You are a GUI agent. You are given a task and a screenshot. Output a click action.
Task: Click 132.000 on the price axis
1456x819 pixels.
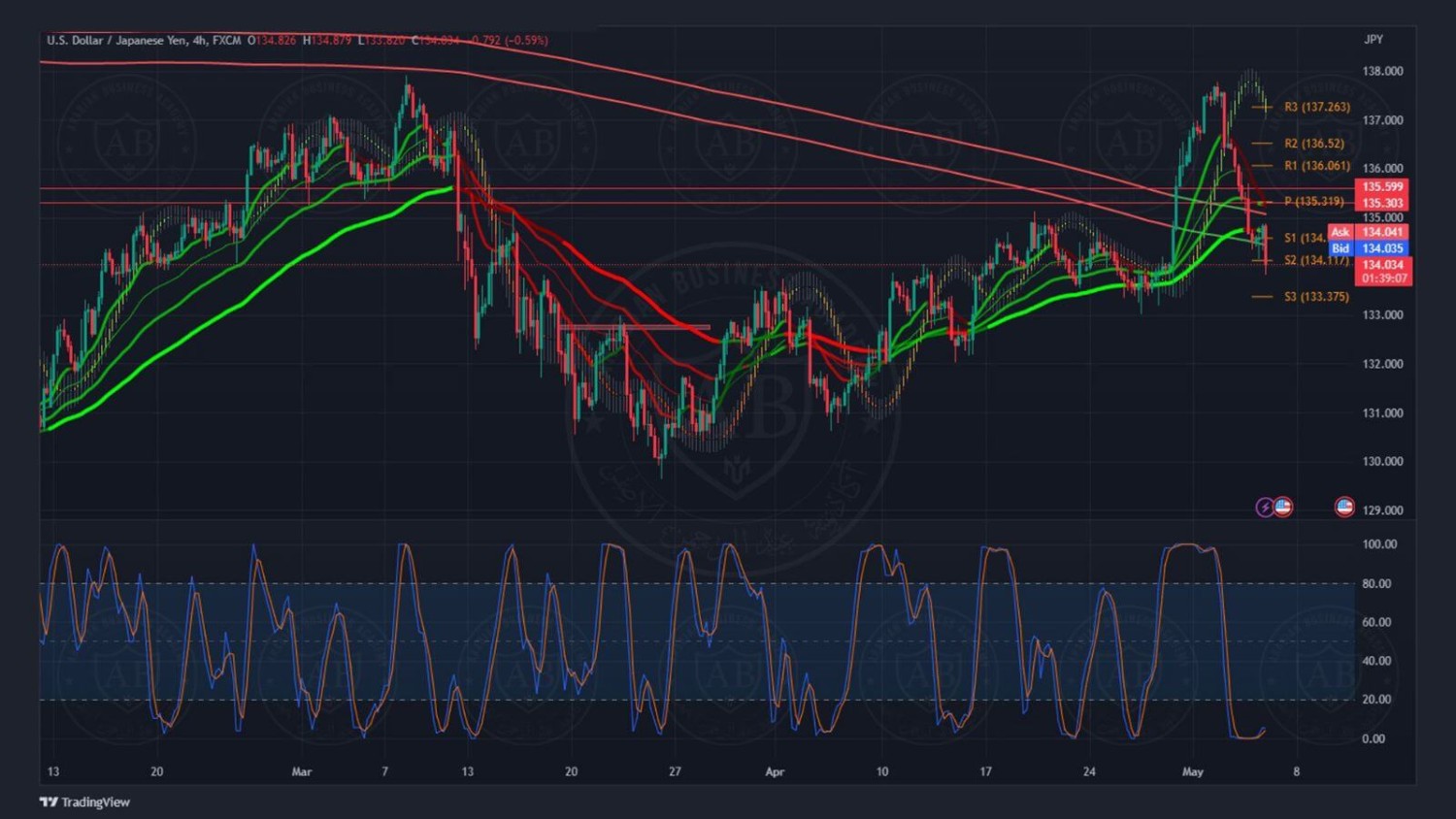(x=1382, y=364)
